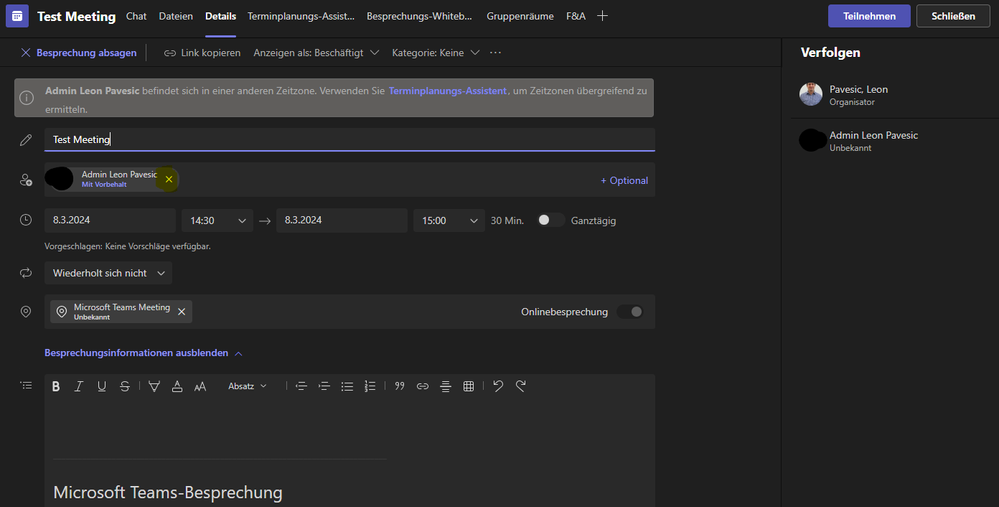Switch to the Chat tab
Viewport: 999px width, 507px height.
136,16
